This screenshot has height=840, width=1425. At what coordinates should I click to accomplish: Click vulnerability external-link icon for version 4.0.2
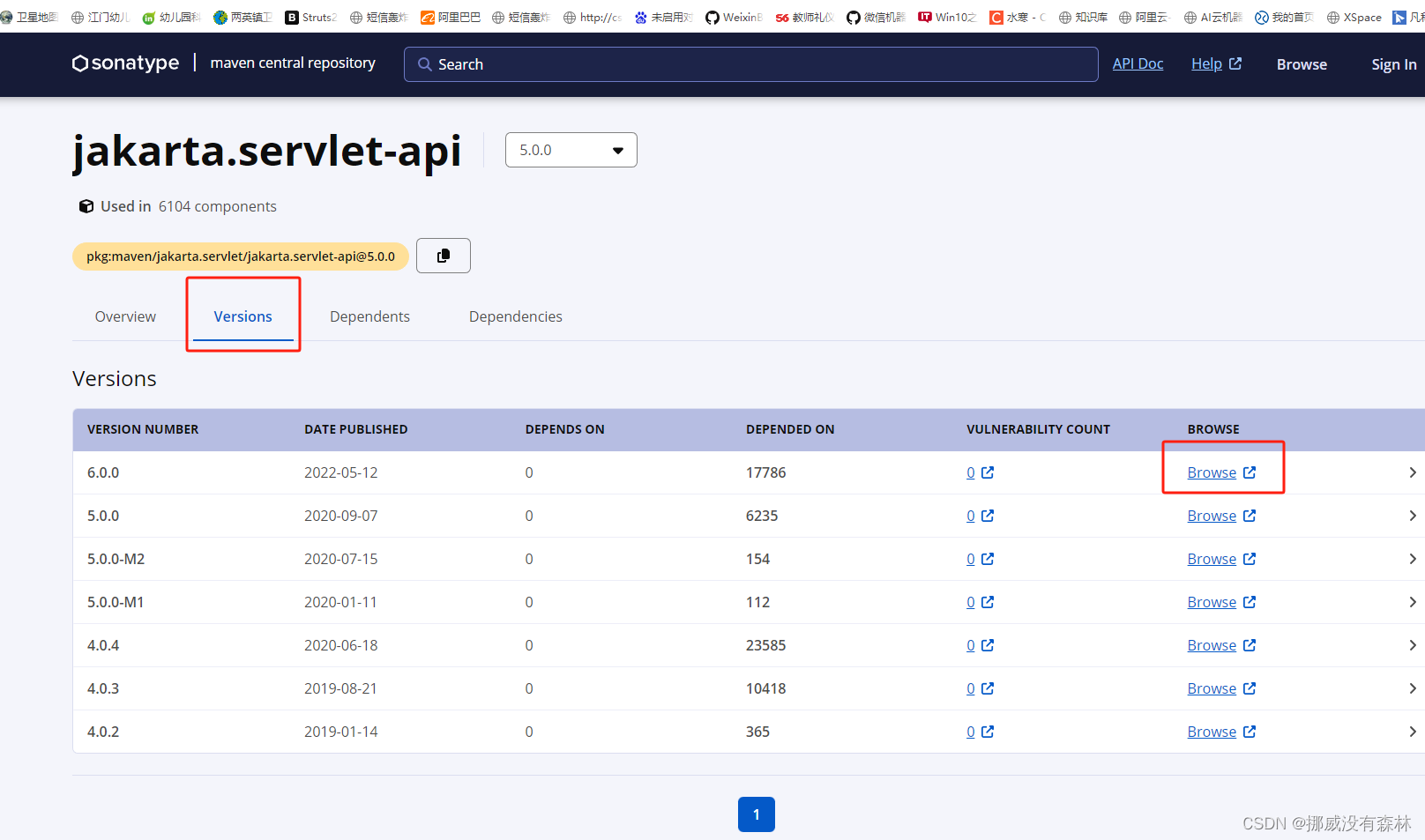pyautogui.click(x=988, y=732)
